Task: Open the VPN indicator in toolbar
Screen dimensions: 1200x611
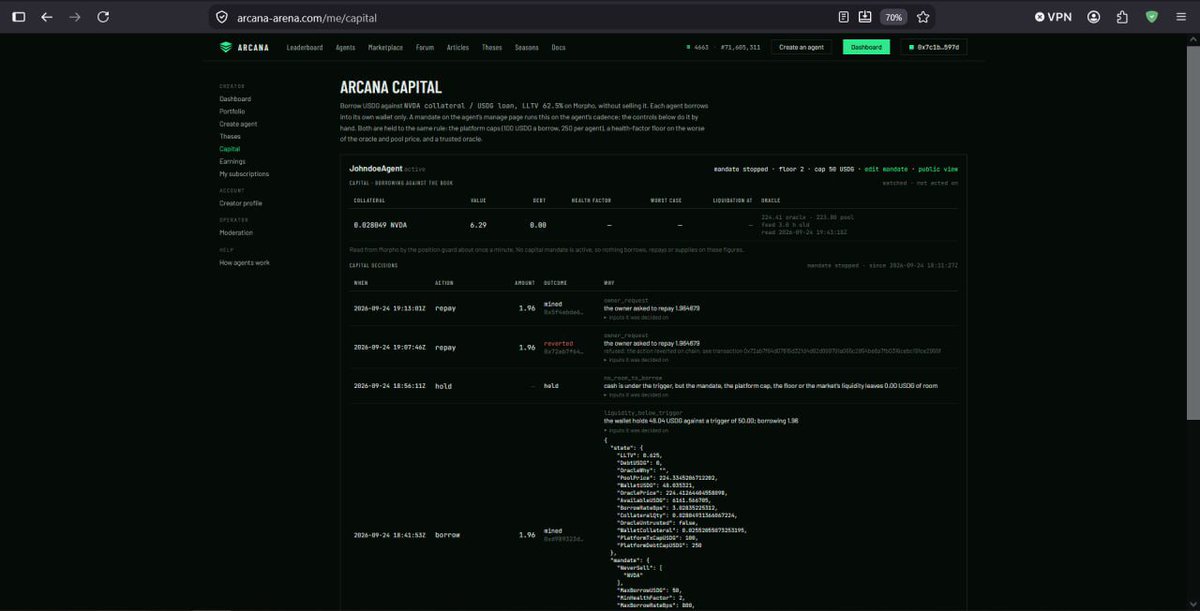Action: click(1053, 17)
